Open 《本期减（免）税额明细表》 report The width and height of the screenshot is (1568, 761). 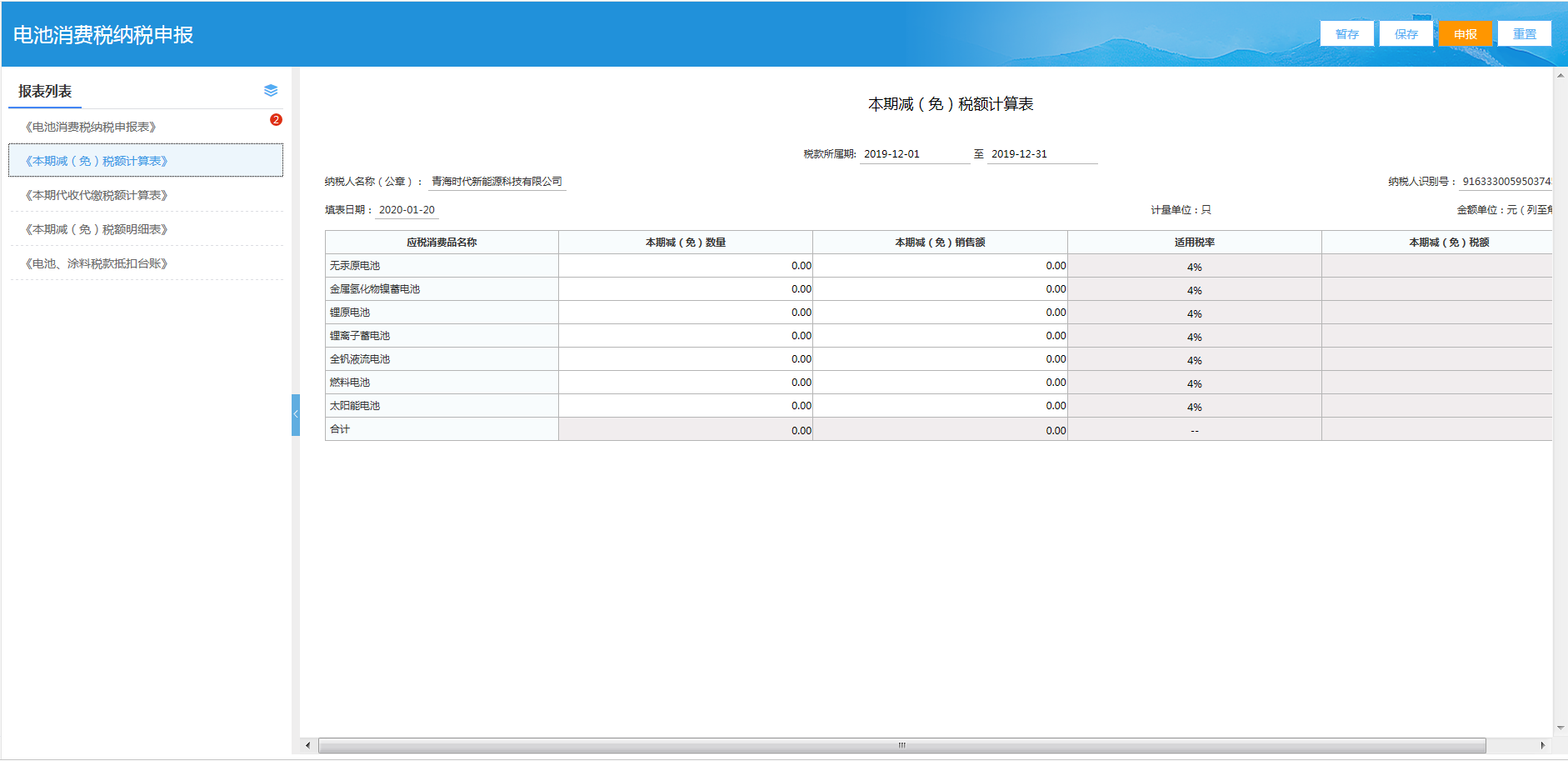tap(97, 229)
